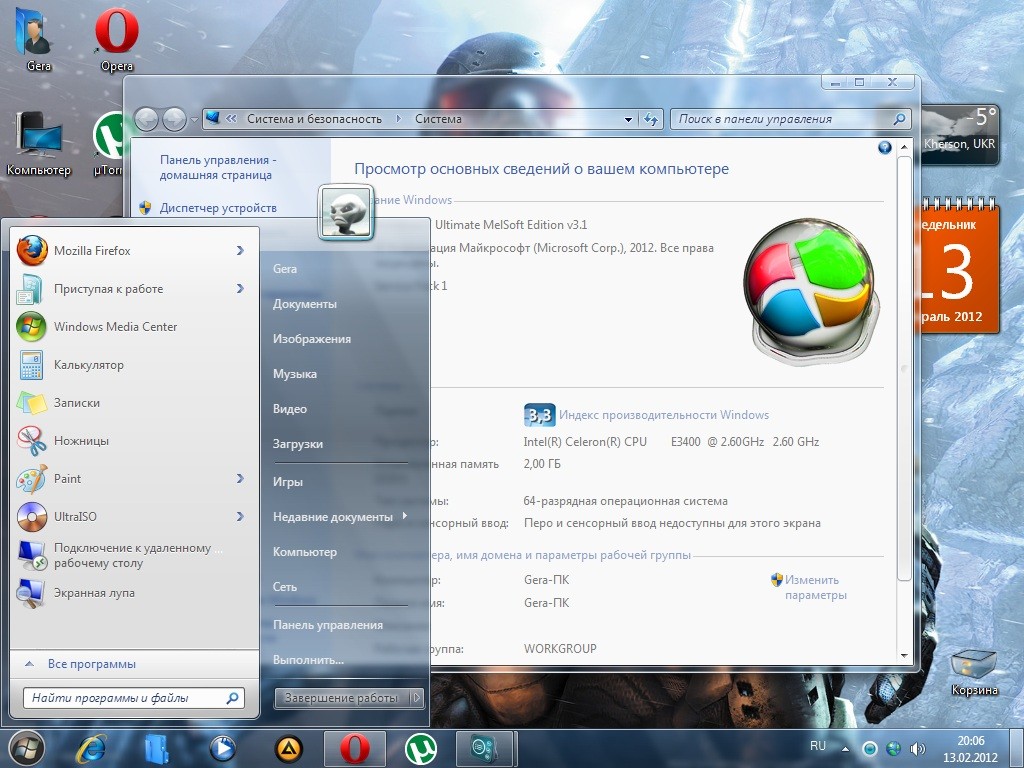Expand UltraISO jump list arrow
Screen dimensions: 1024x768
(x=240, y=517)
